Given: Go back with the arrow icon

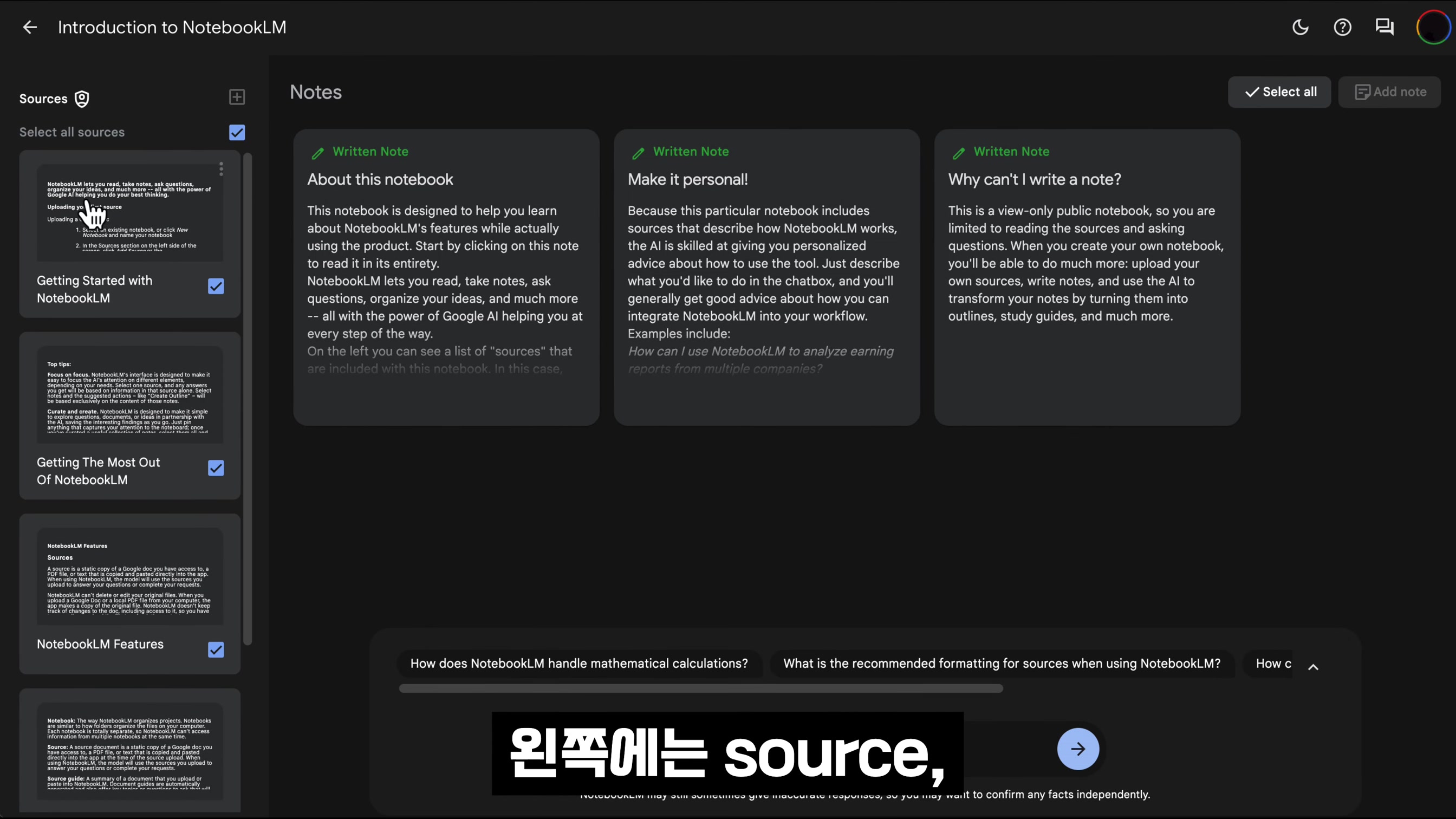Looking at the screenshot, I should pyautogui.click(x=29, y=27).
